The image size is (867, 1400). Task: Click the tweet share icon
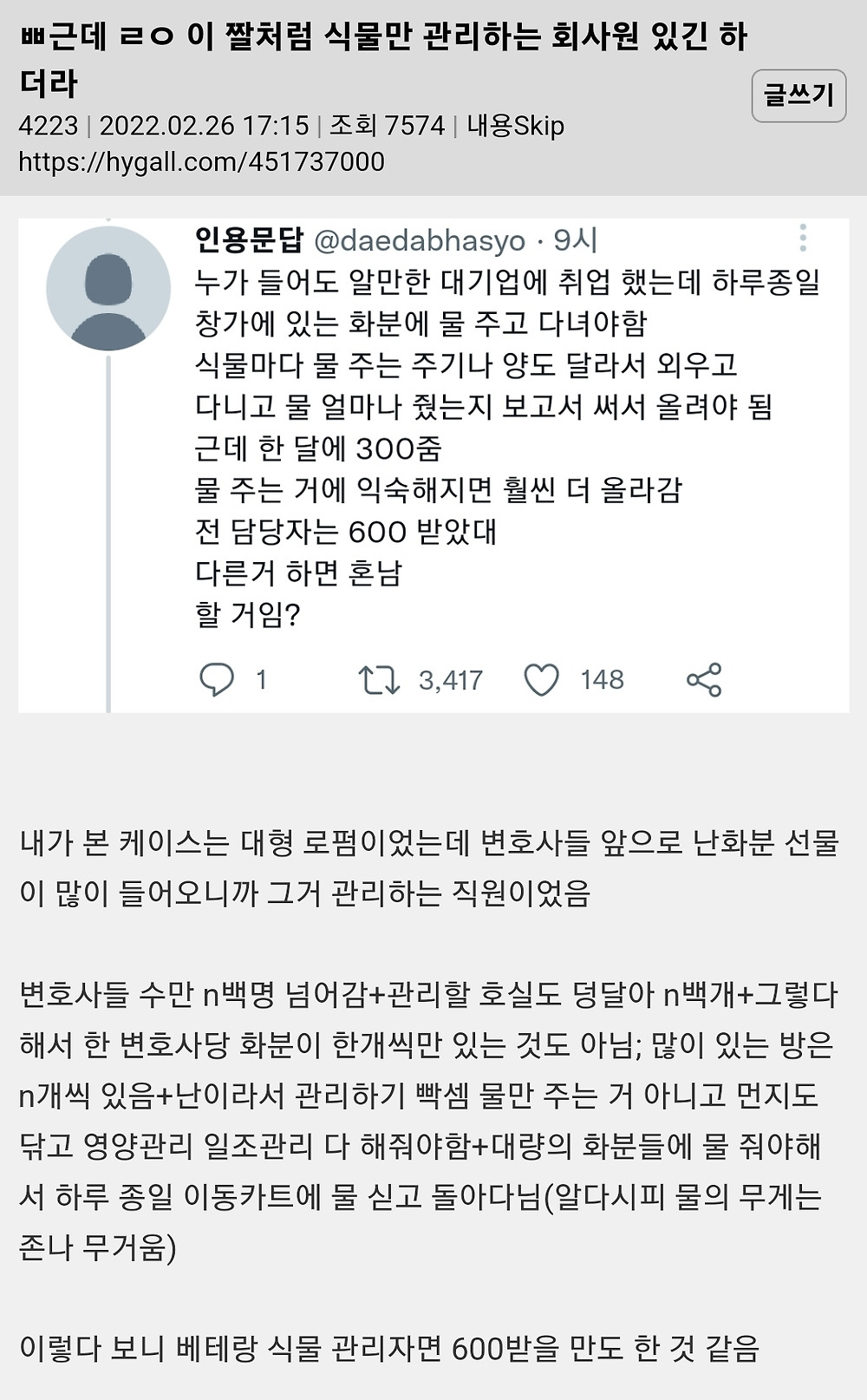pyautogui.click(x=704, y=680)
